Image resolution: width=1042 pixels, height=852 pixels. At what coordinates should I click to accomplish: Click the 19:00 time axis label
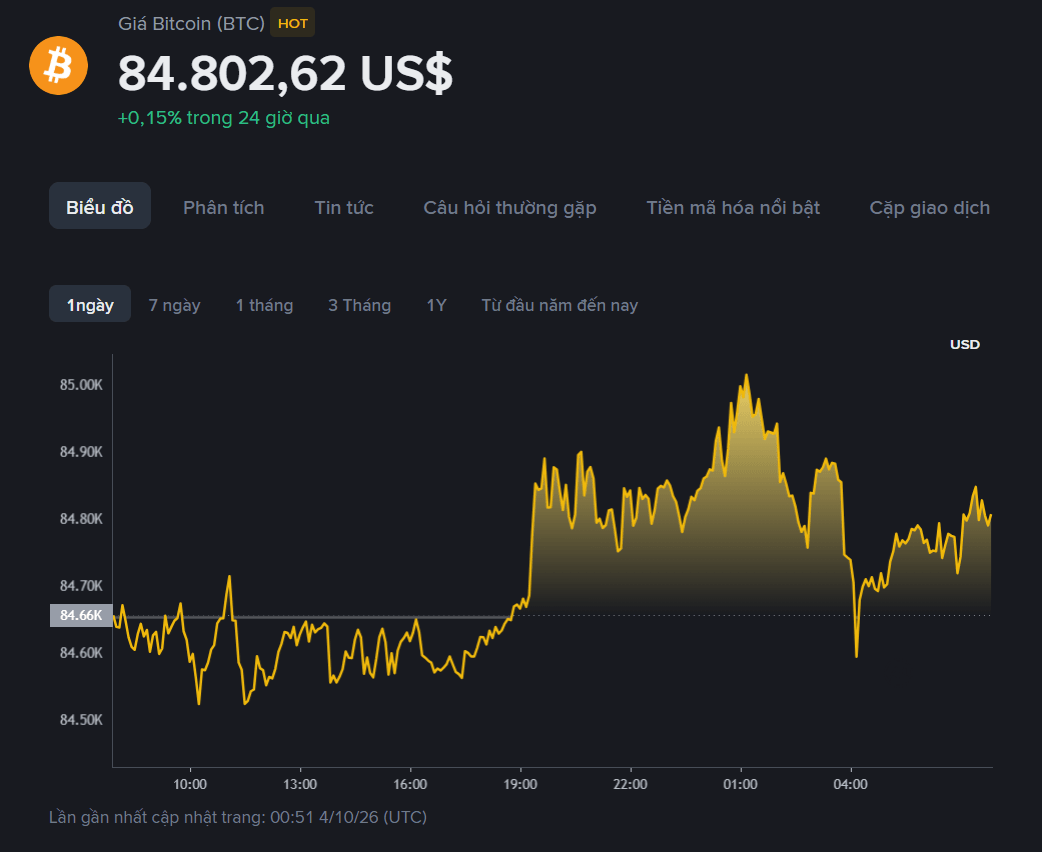(520, 784)
